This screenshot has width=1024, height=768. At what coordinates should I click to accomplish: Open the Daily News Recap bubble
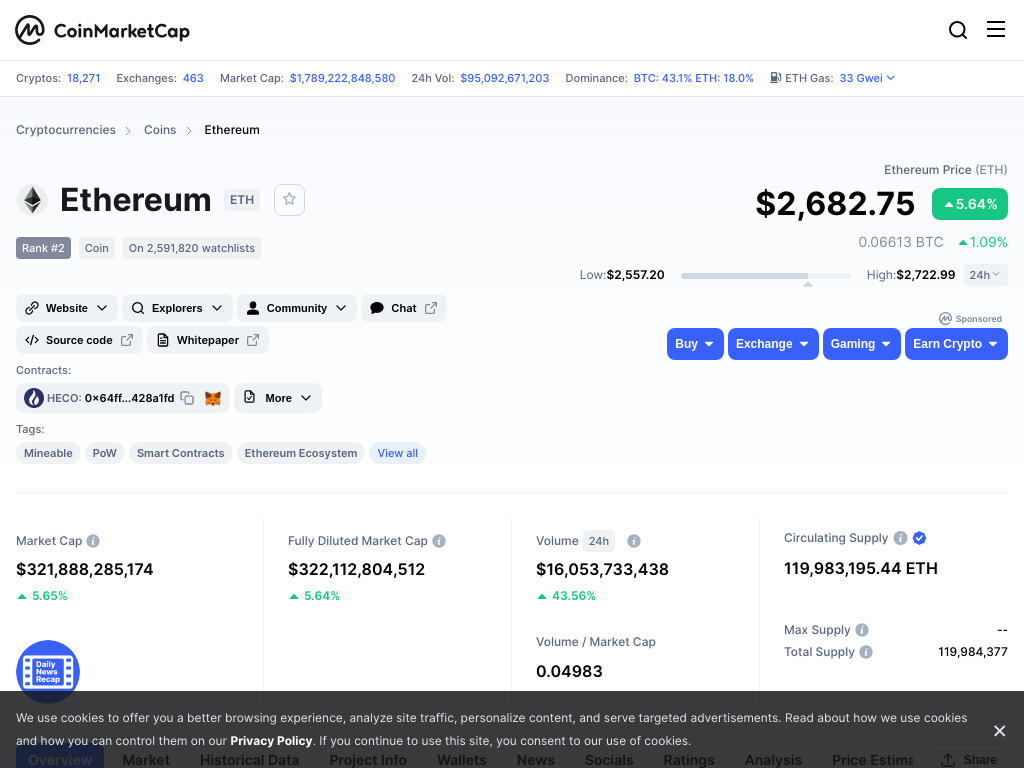click(48, 671)
